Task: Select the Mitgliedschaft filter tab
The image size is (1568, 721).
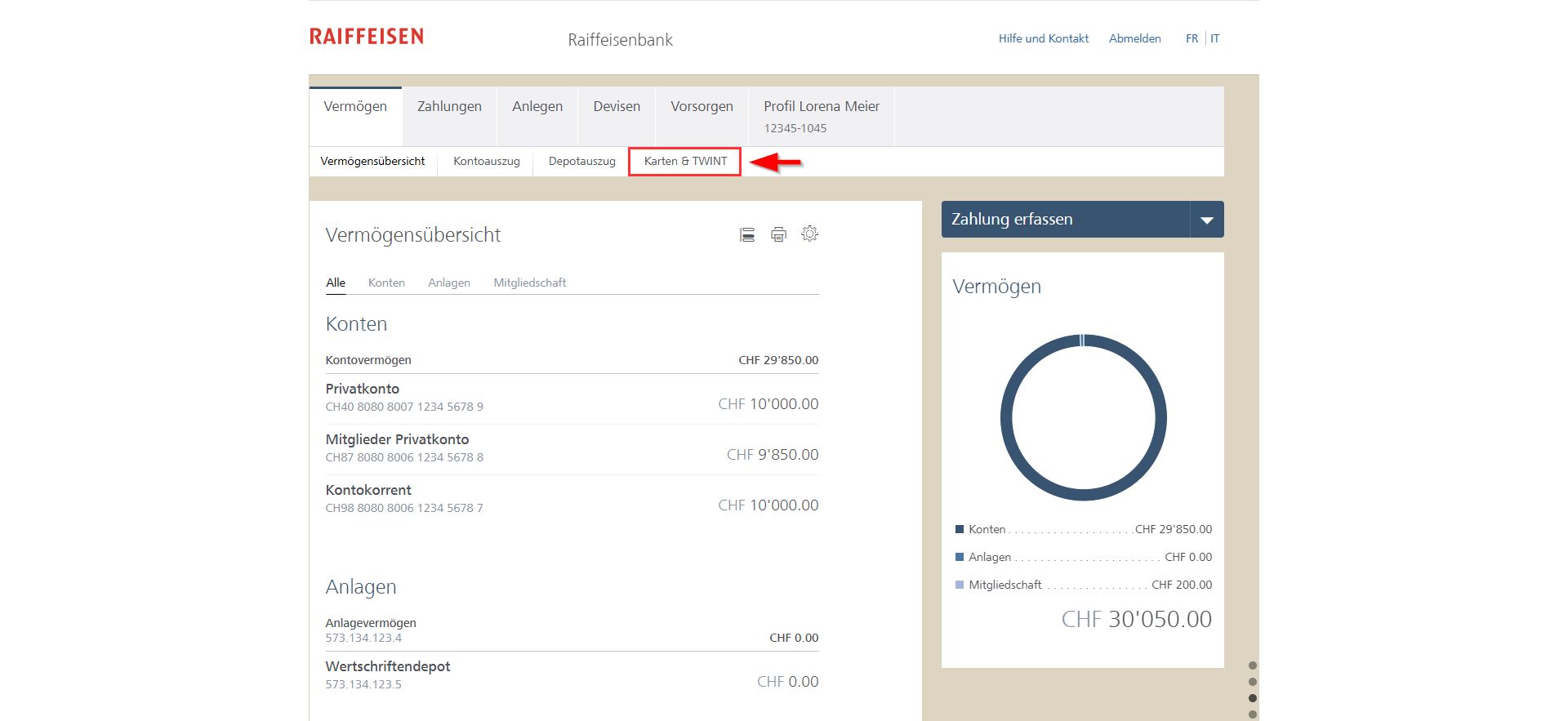Action: (x=529, y=283)
